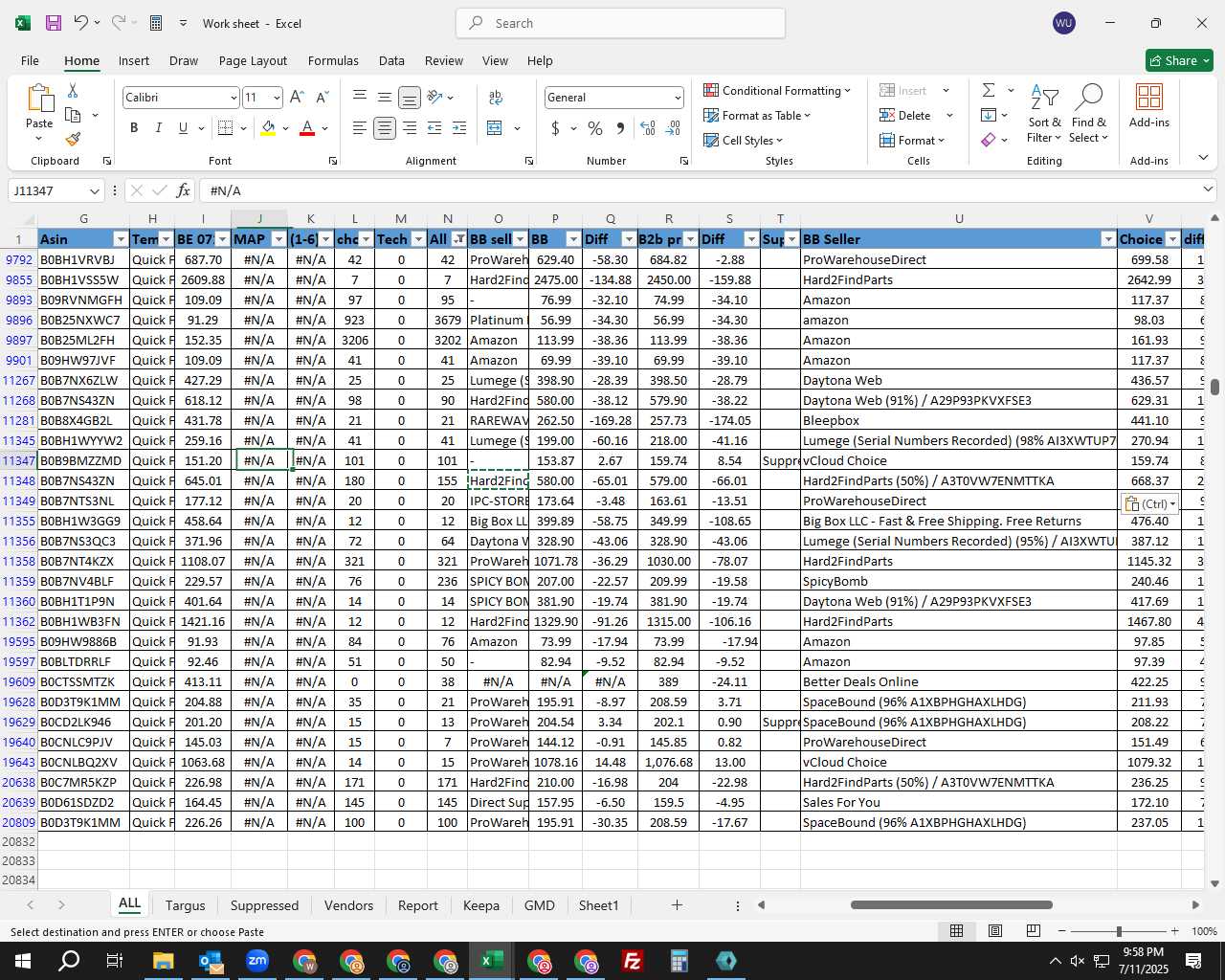Open the Insert ribbon tab
Image resolution: width=1225 pixels, height=980 pixels.
pos(134,60)
